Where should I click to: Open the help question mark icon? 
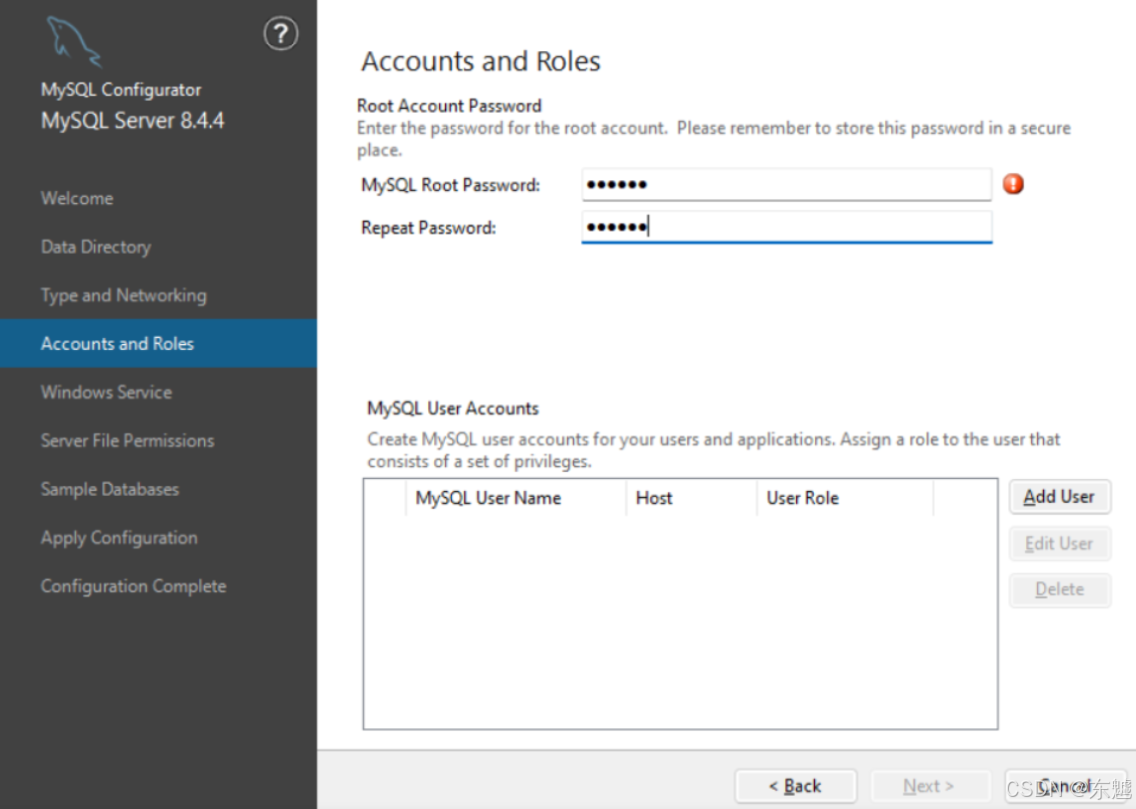point(280,33)
